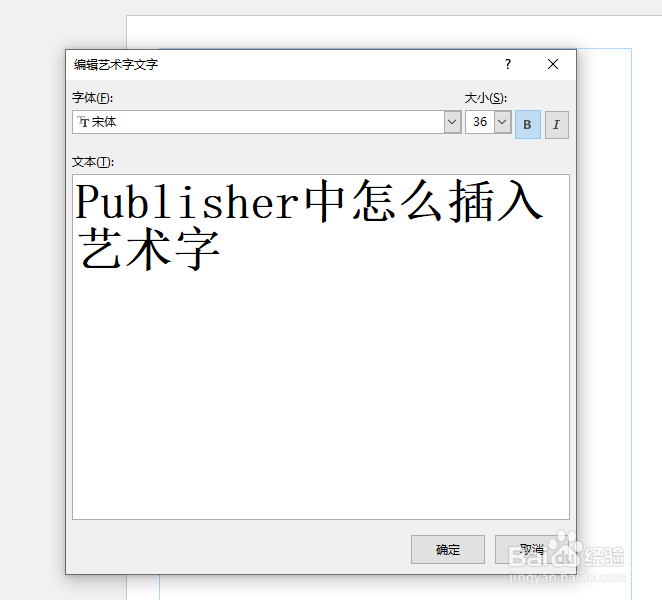
Task: Open the font name dropdown arrow
Action: 452,122
